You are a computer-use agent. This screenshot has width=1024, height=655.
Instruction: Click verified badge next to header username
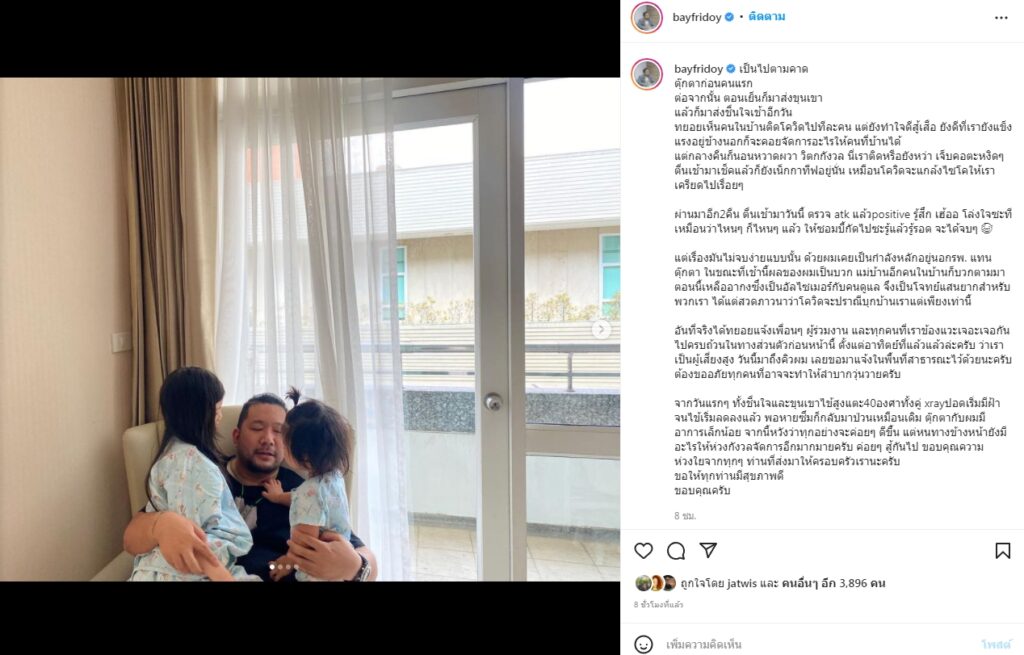point(729,17)
